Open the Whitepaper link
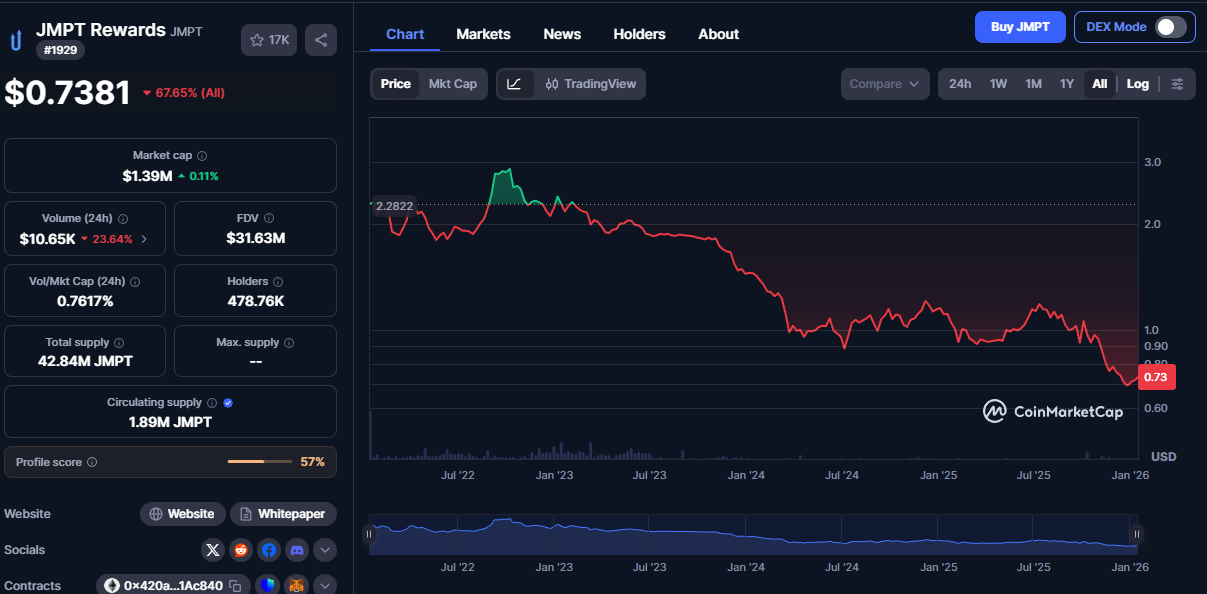 point(284,514)
